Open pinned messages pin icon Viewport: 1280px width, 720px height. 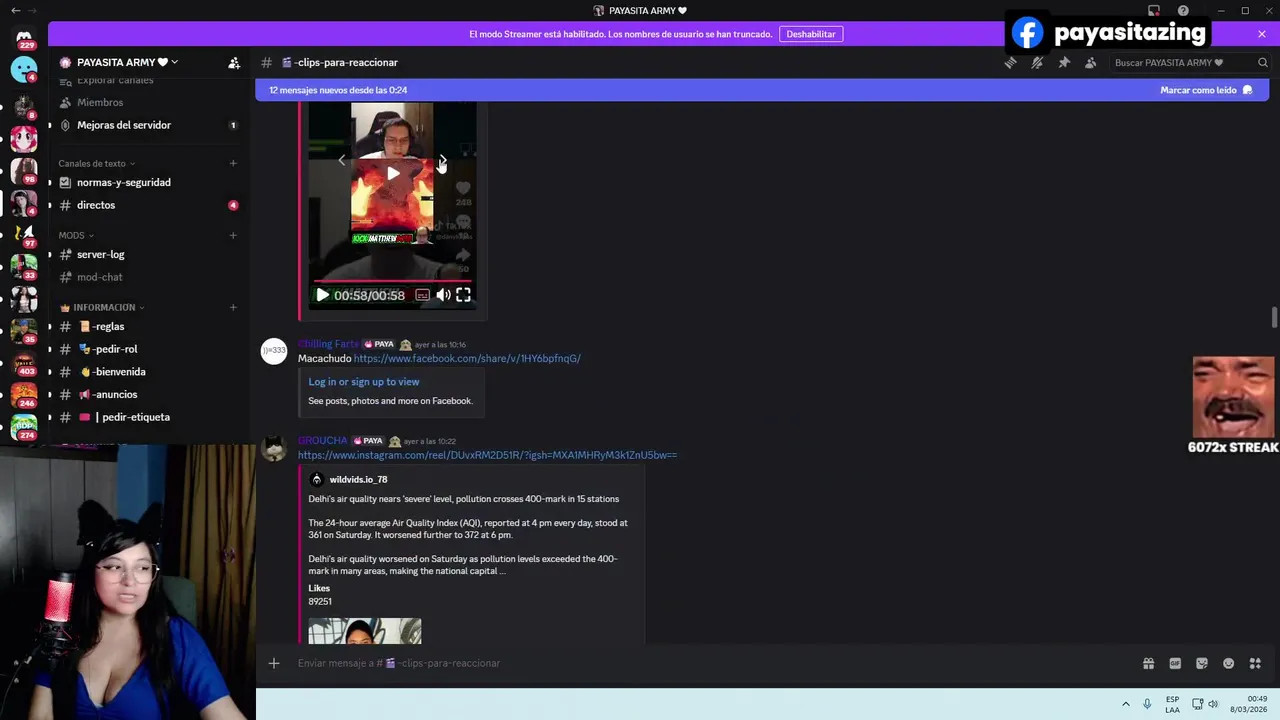1064,62
